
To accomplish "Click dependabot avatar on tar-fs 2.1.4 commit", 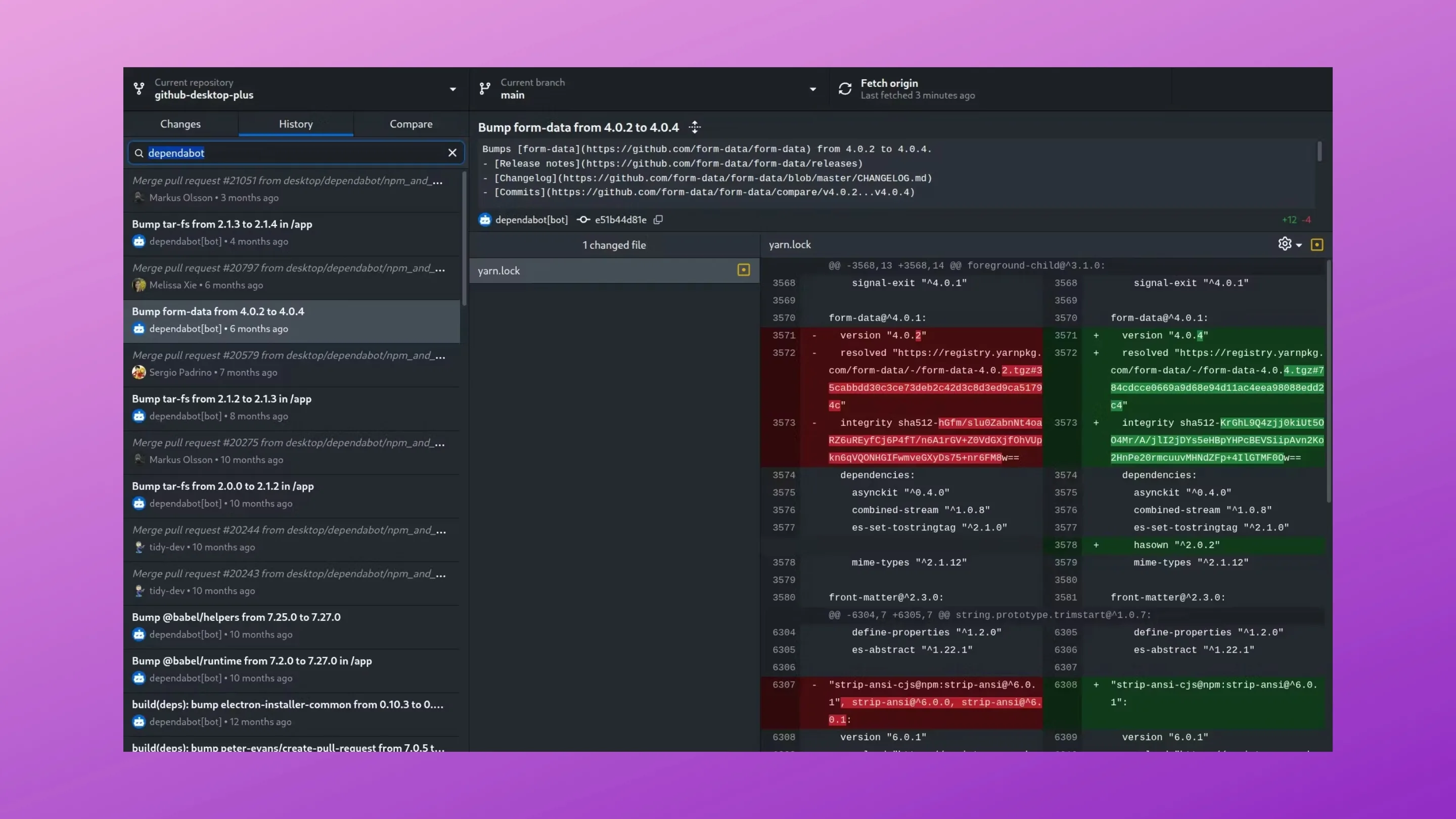I will pyautogui.click(x=139, y=241).
